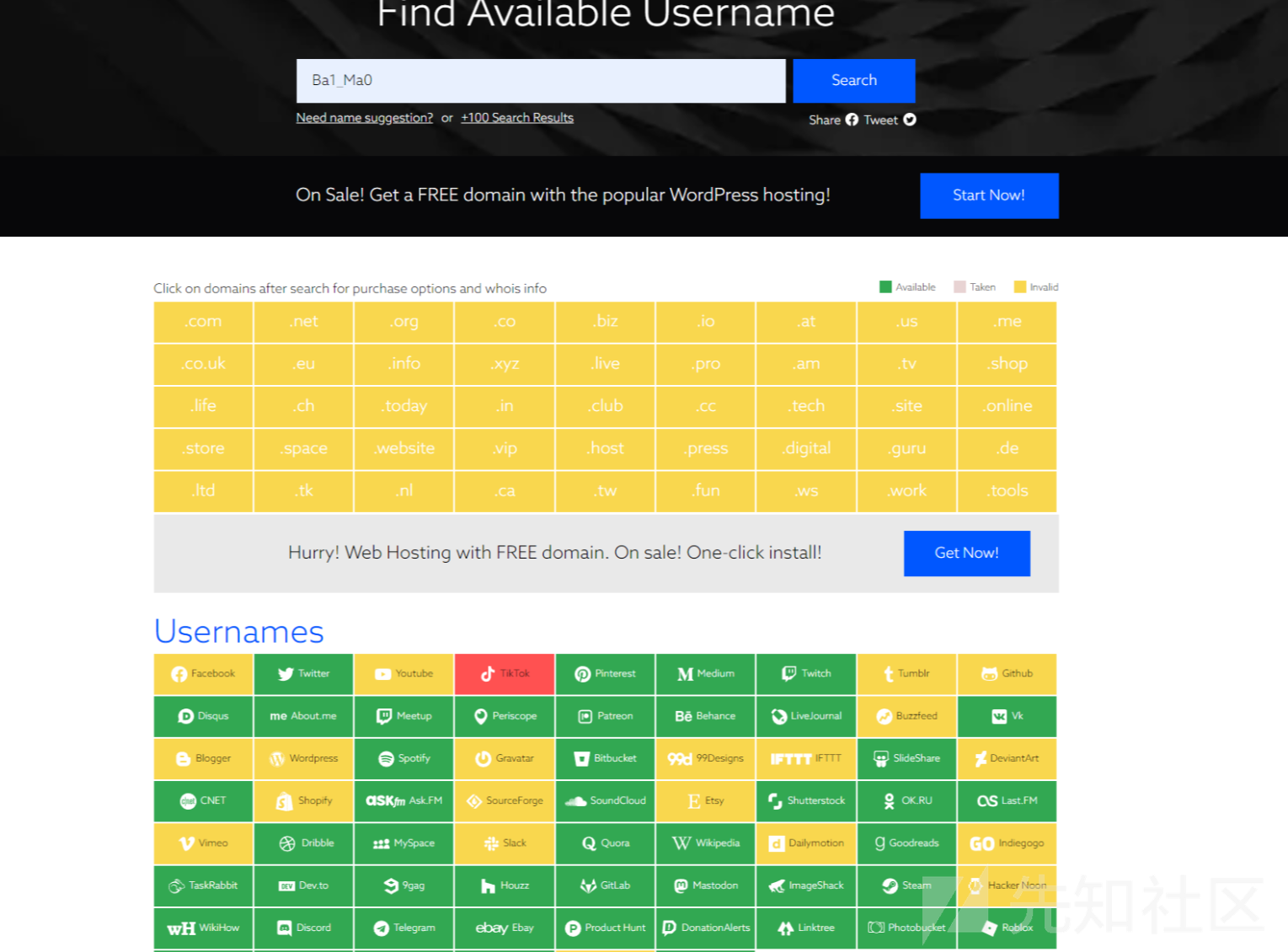Select the .xyz domain tile
The width and height of the screenshot is (1288, 952).
[x=505, y=364]
